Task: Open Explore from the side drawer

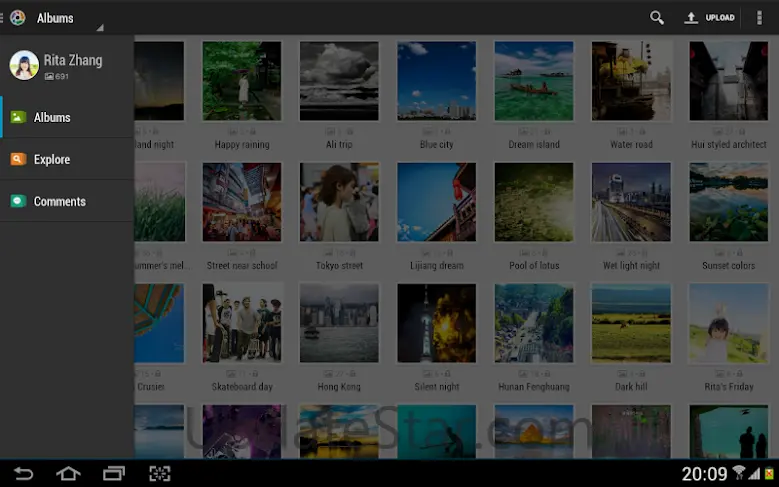Action: [66, 159]
